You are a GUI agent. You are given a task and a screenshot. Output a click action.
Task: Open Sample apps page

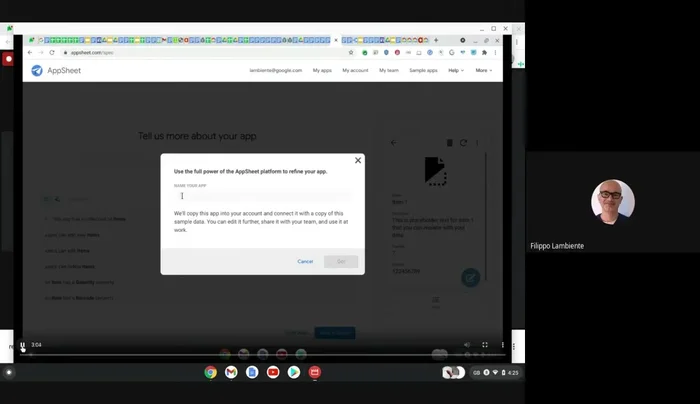click(423, 71)
